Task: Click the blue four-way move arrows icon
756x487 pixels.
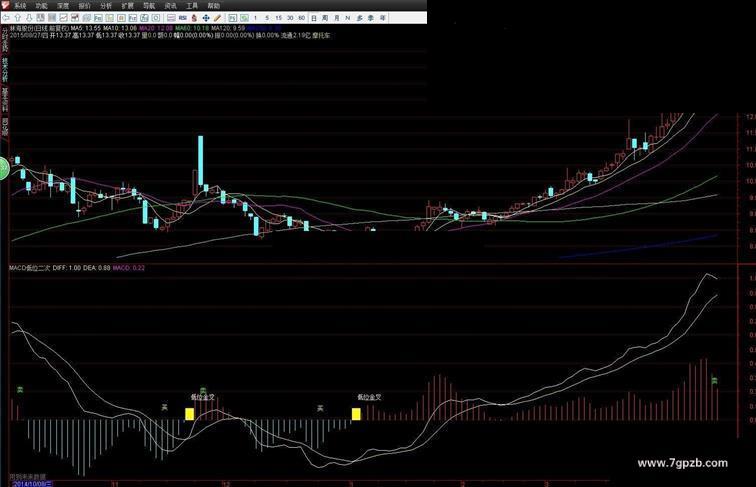Action: pos(206,18)
